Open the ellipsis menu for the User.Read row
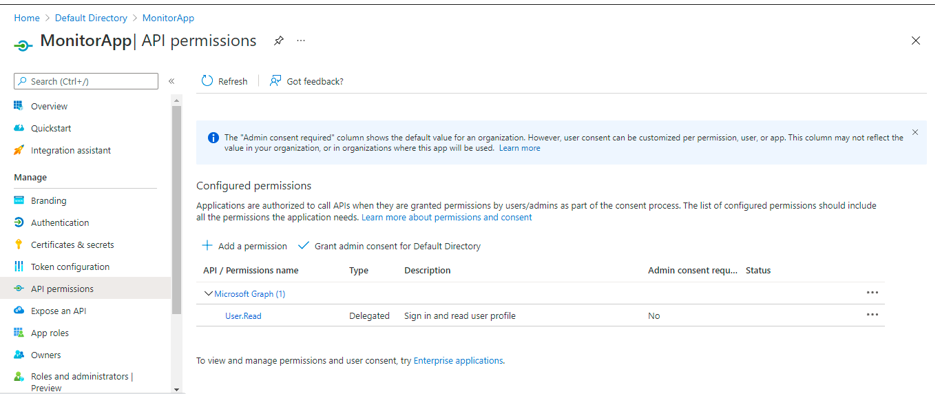 point(872,315)
